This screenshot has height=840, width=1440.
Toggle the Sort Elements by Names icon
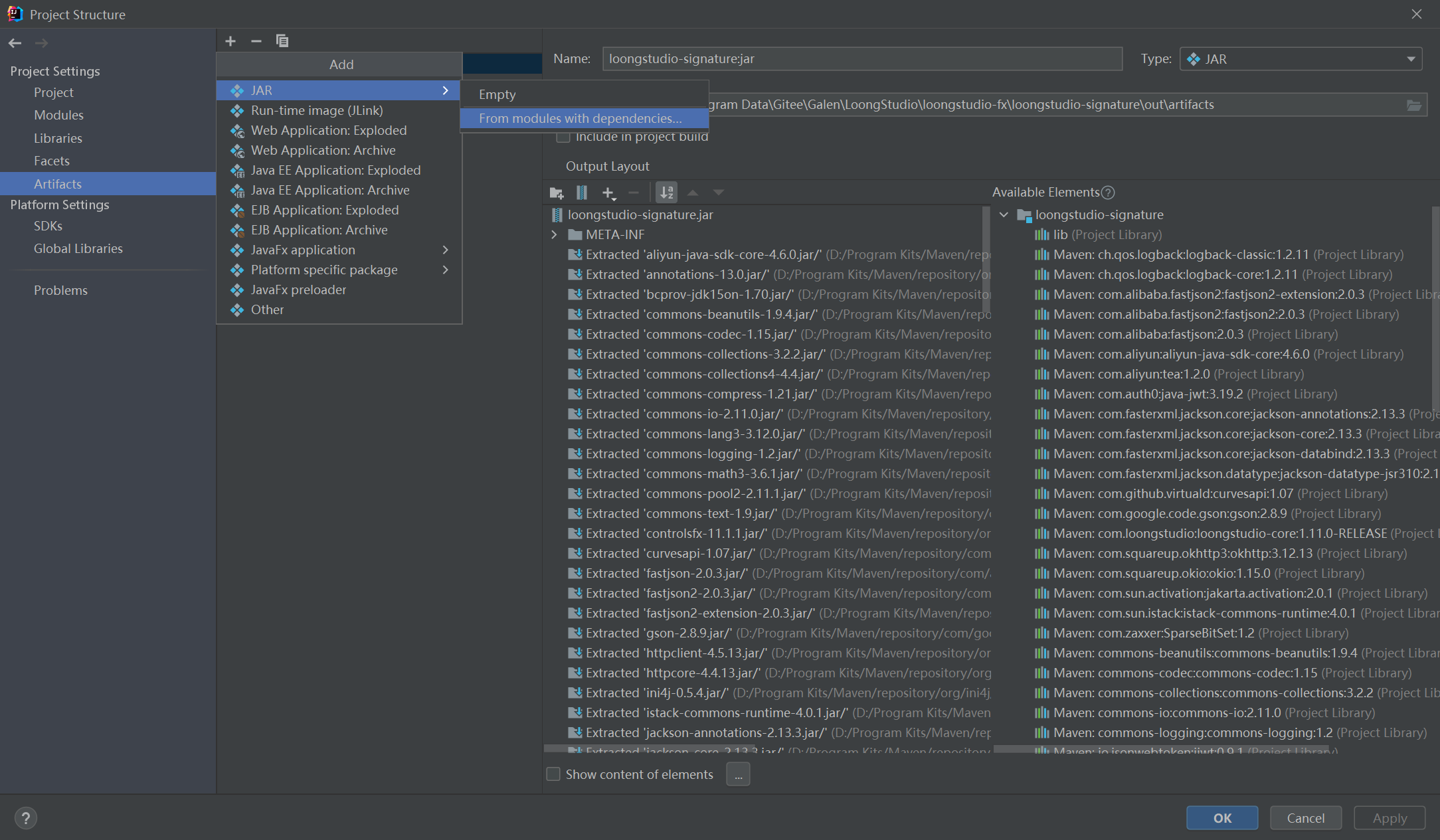click(666, 193)
